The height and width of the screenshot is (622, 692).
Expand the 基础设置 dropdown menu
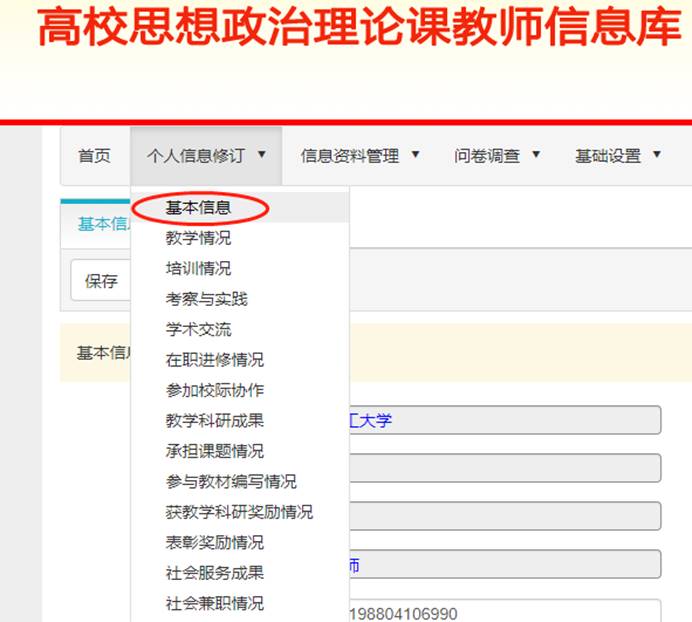point(618,156)
